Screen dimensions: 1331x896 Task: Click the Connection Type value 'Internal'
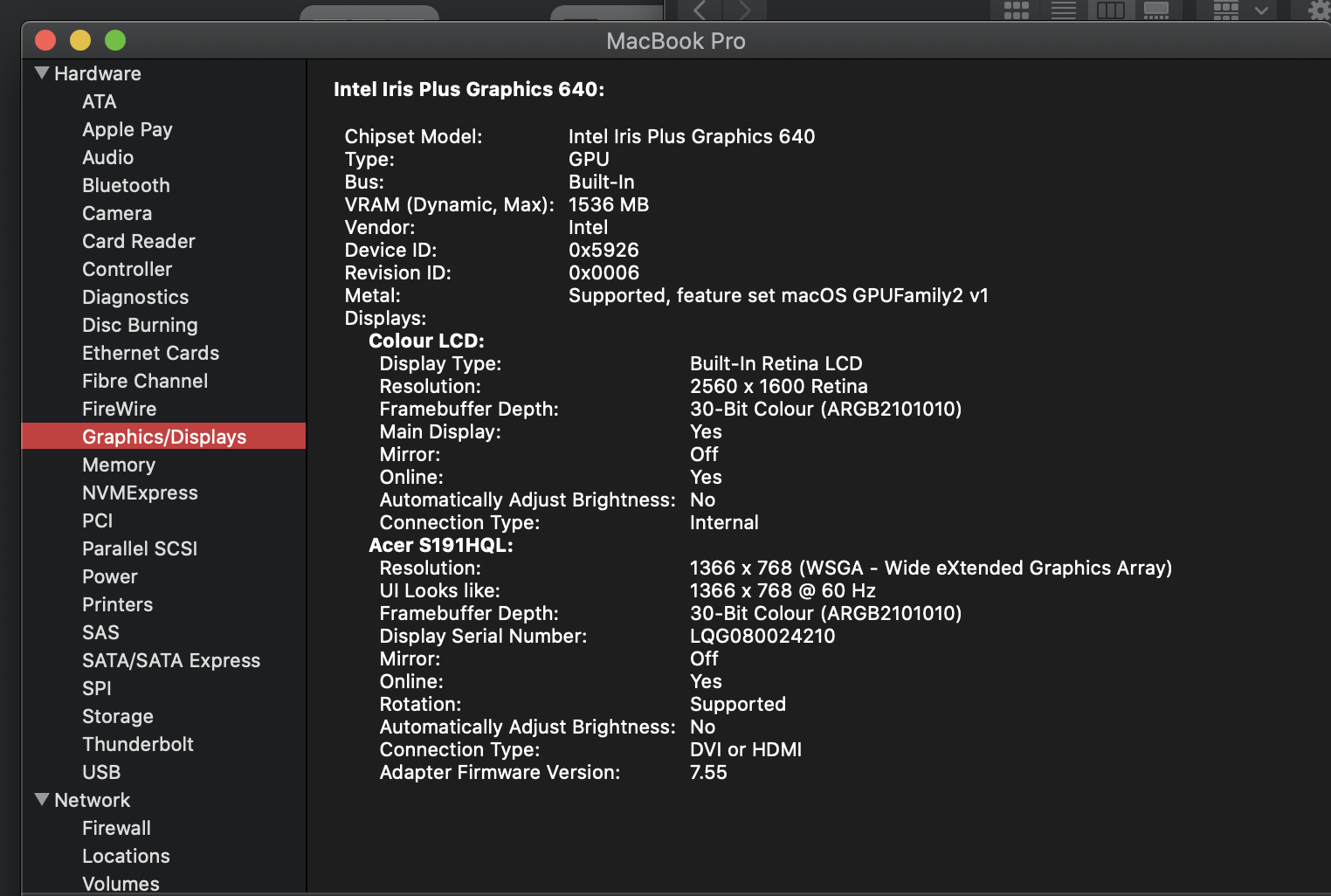(725, 522)
